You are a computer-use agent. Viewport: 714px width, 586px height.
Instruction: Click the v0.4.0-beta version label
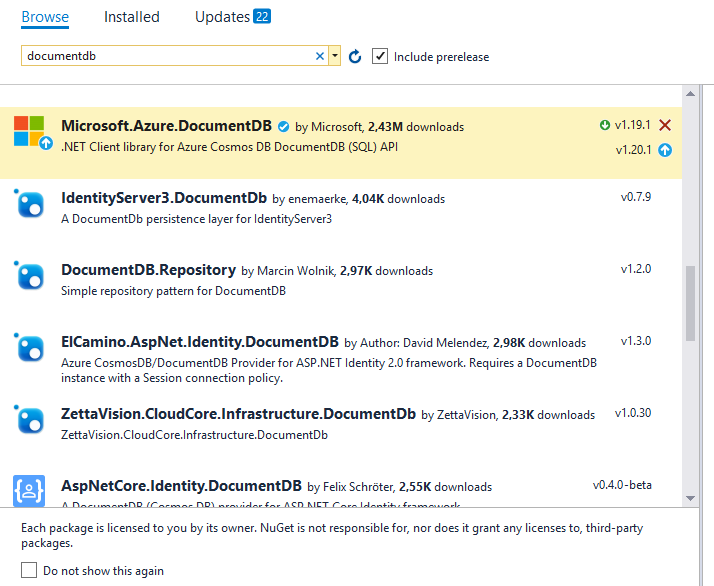(622, 485)
